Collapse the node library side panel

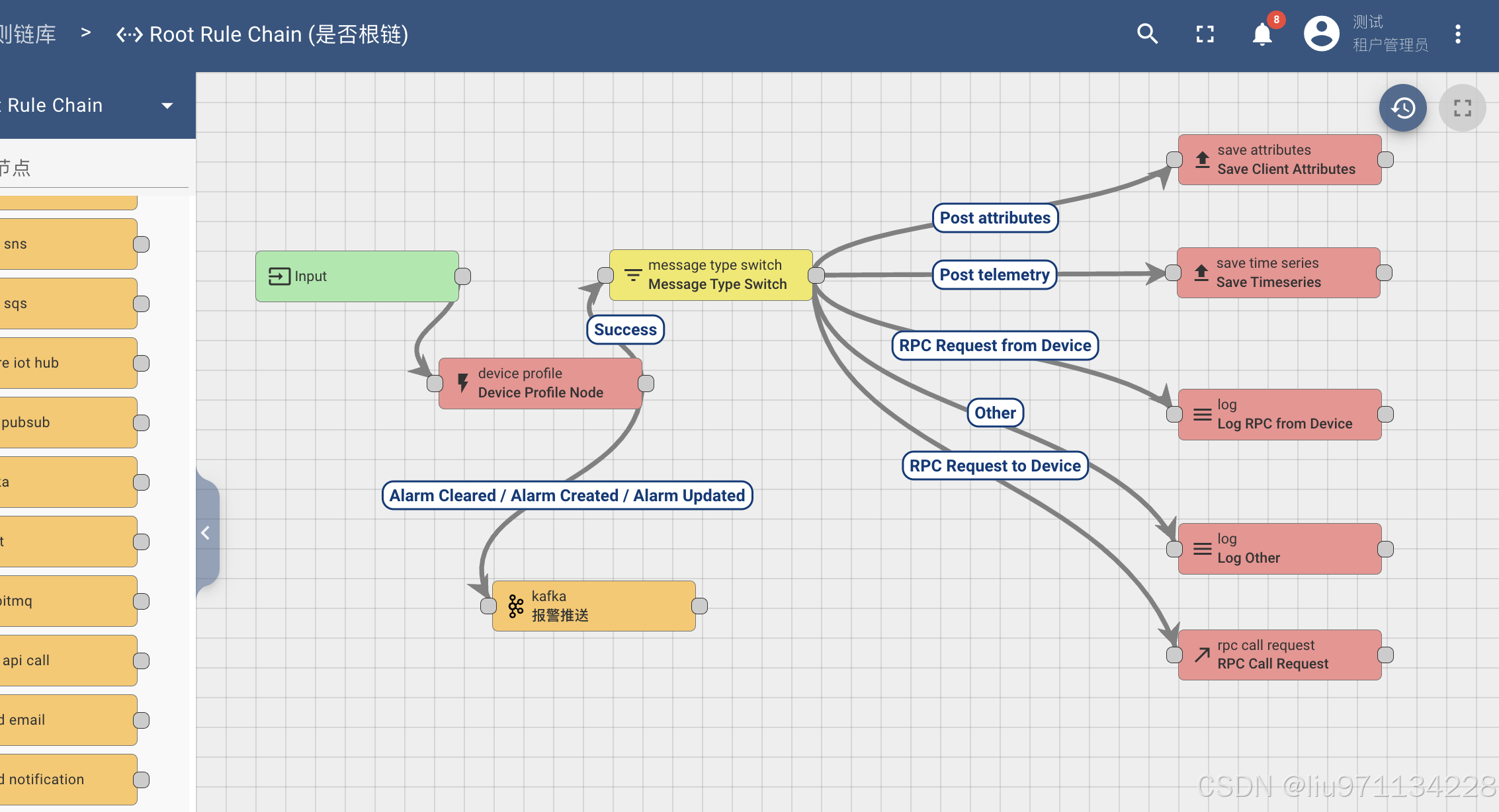[206, 533]
